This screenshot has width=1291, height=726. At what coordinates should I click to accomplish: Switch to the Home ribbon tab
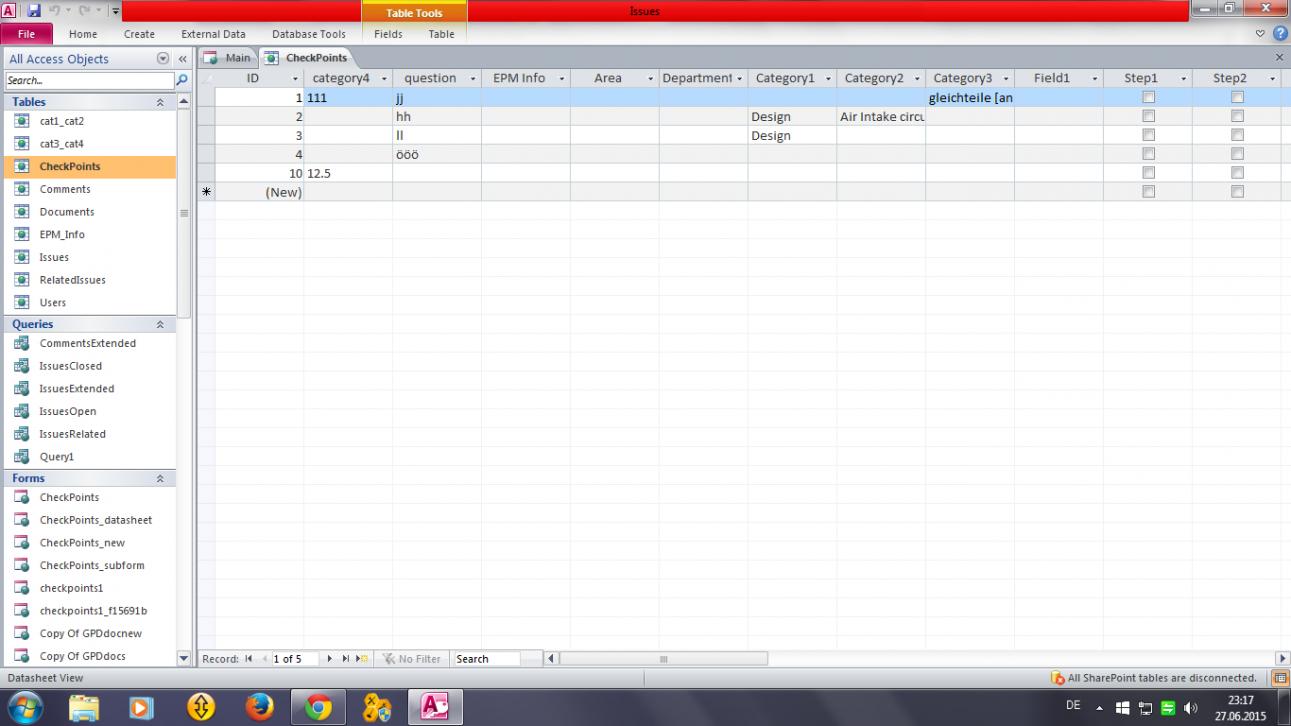point(83,34)
